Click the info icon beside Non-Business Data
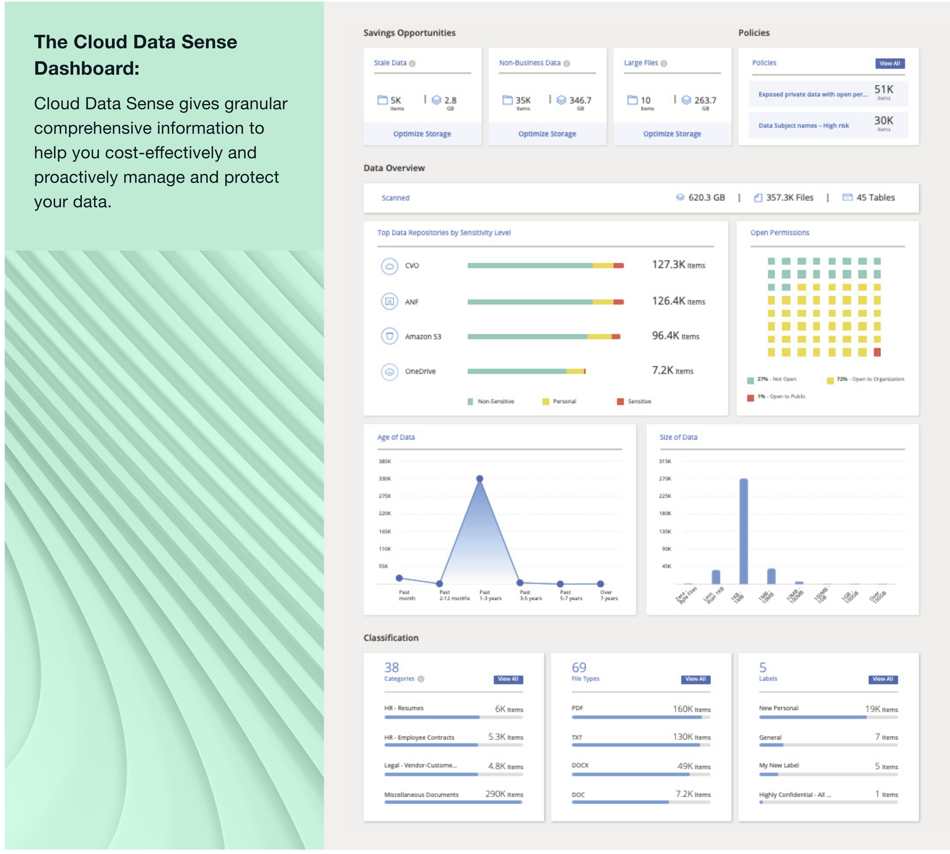 (566, 64)
